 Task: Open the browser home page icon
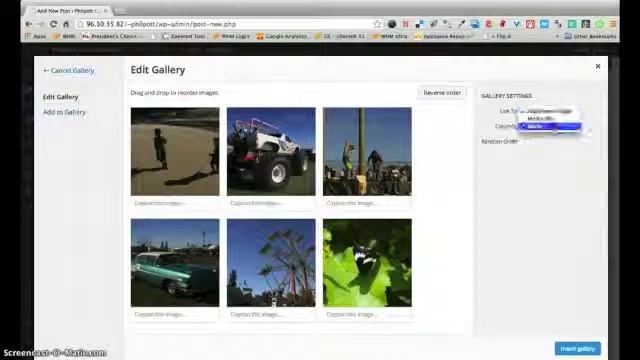(66, 24)
